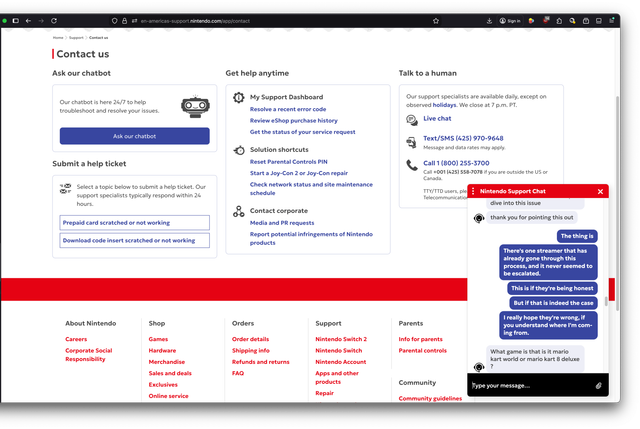Image resolution: width=640 pixels, height=429 pixels.
Task: Click the Contact corporate icon
Action: [x=239, y=211]
